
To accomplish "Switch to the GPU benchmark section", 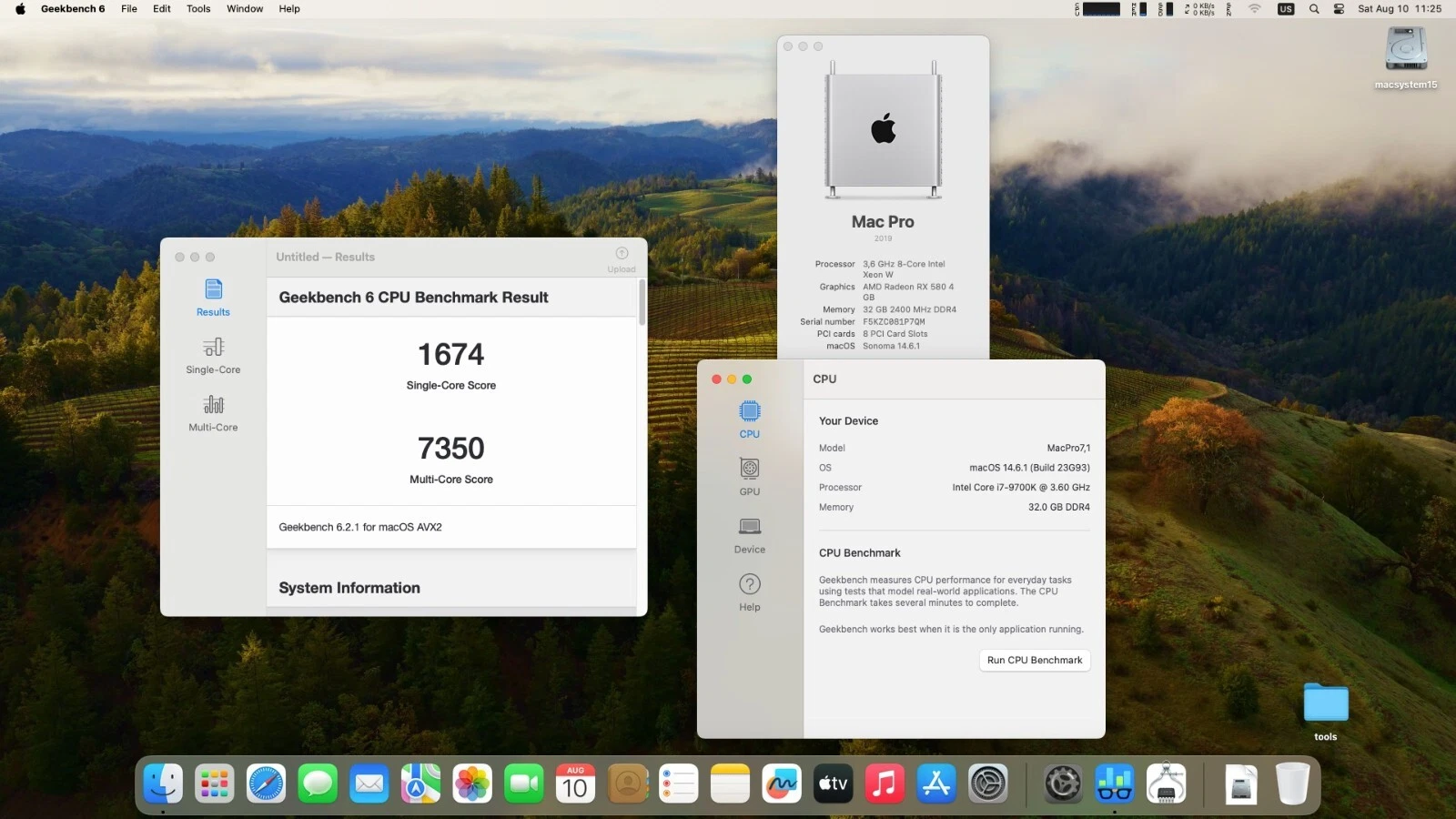I will pos(750,477).
